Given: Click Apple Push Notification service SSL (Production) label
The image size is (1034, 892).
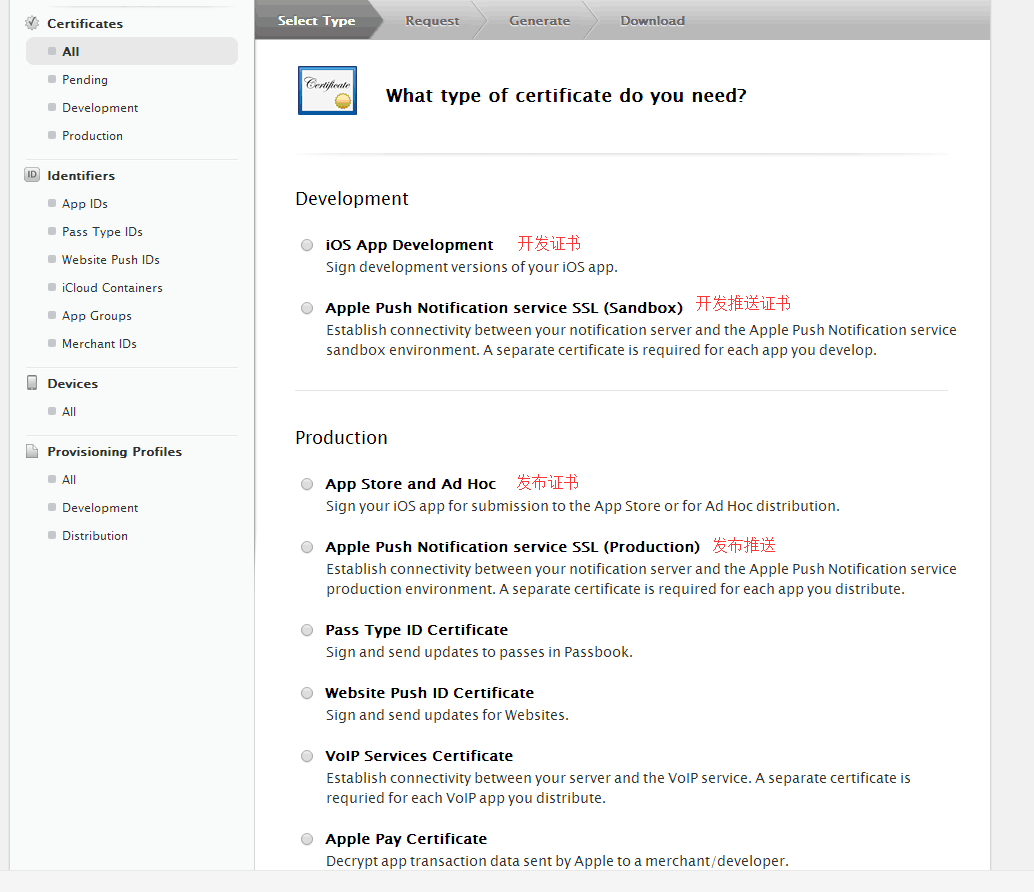Looking at the screenshot, I should click(512, 547).
